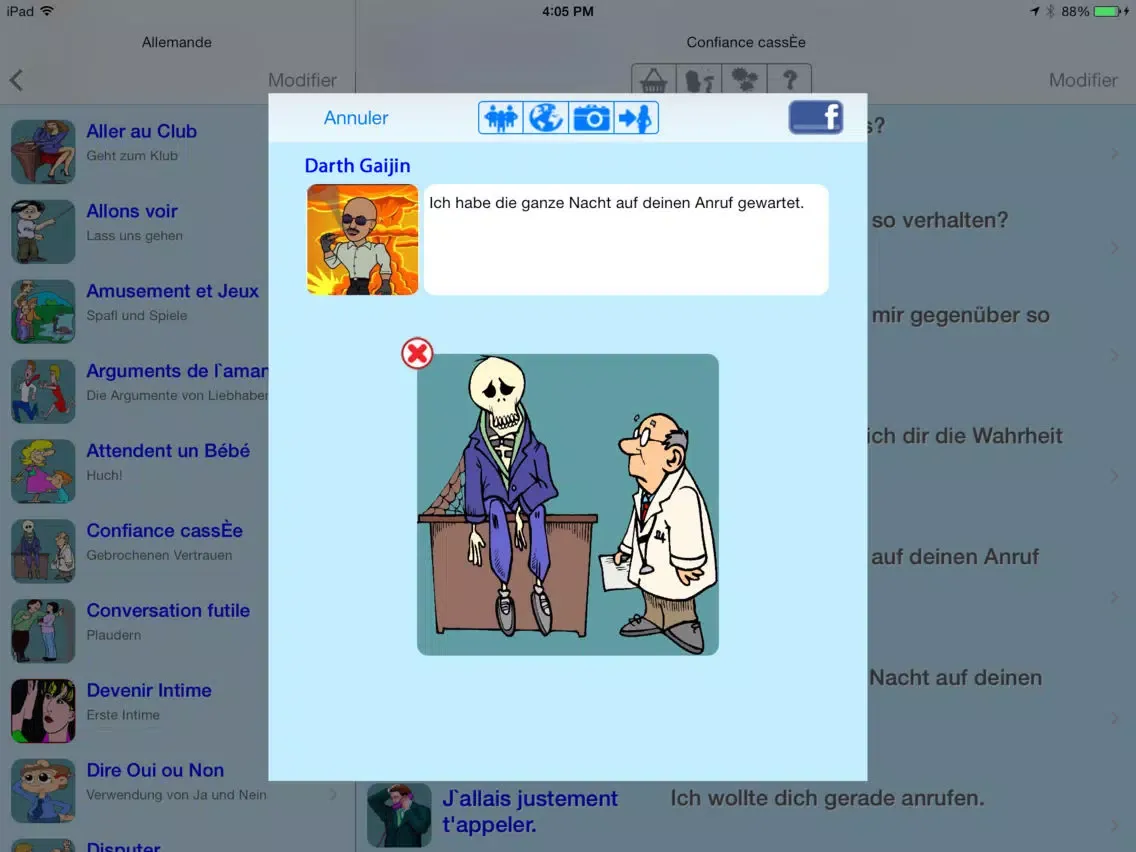Tap the Dire Oui ou Non thumbnail icon
Image resolution: width=1136 pixels, height=852 pixels.
43,790
